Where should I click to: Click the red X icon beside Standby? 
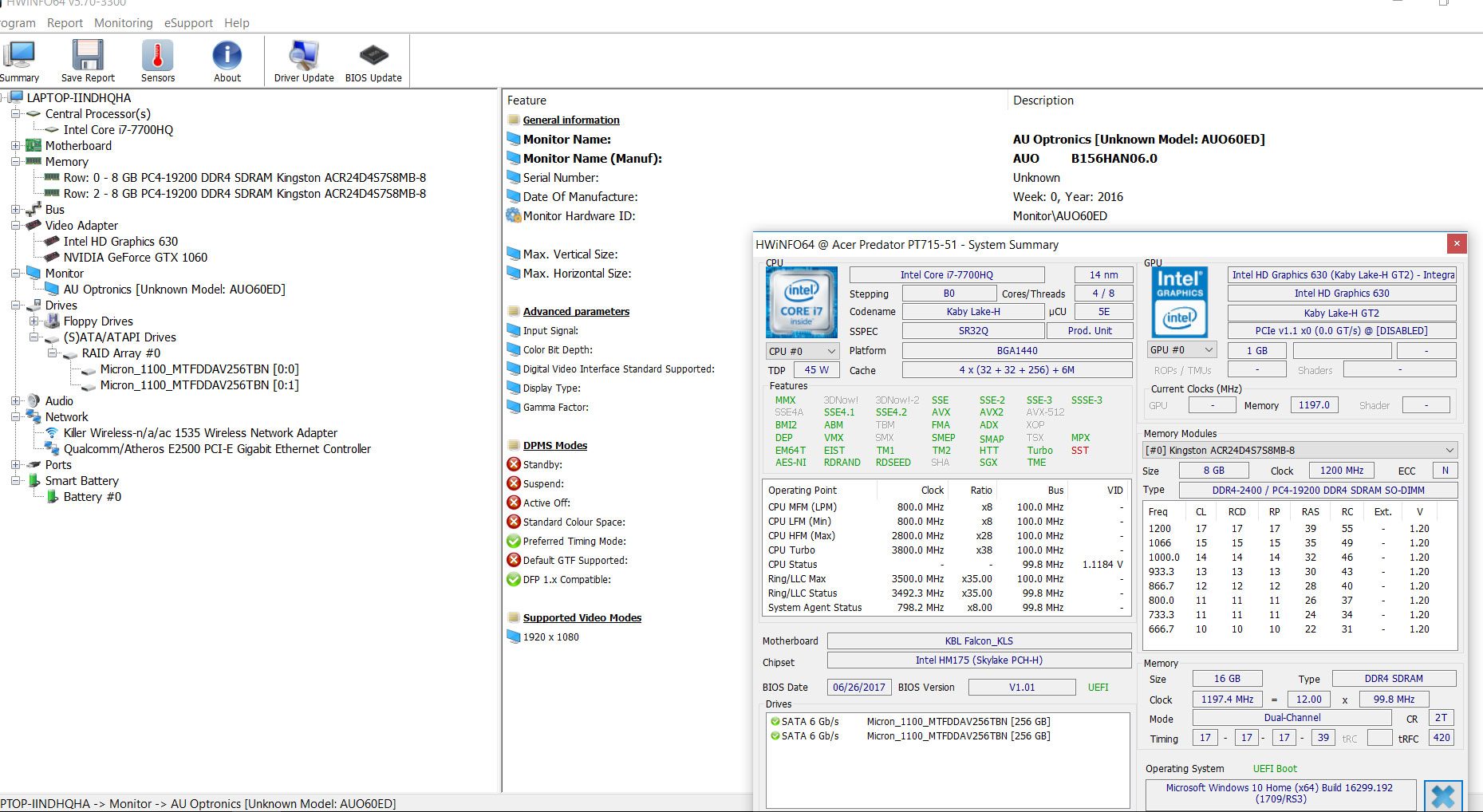tap(514, 464)
